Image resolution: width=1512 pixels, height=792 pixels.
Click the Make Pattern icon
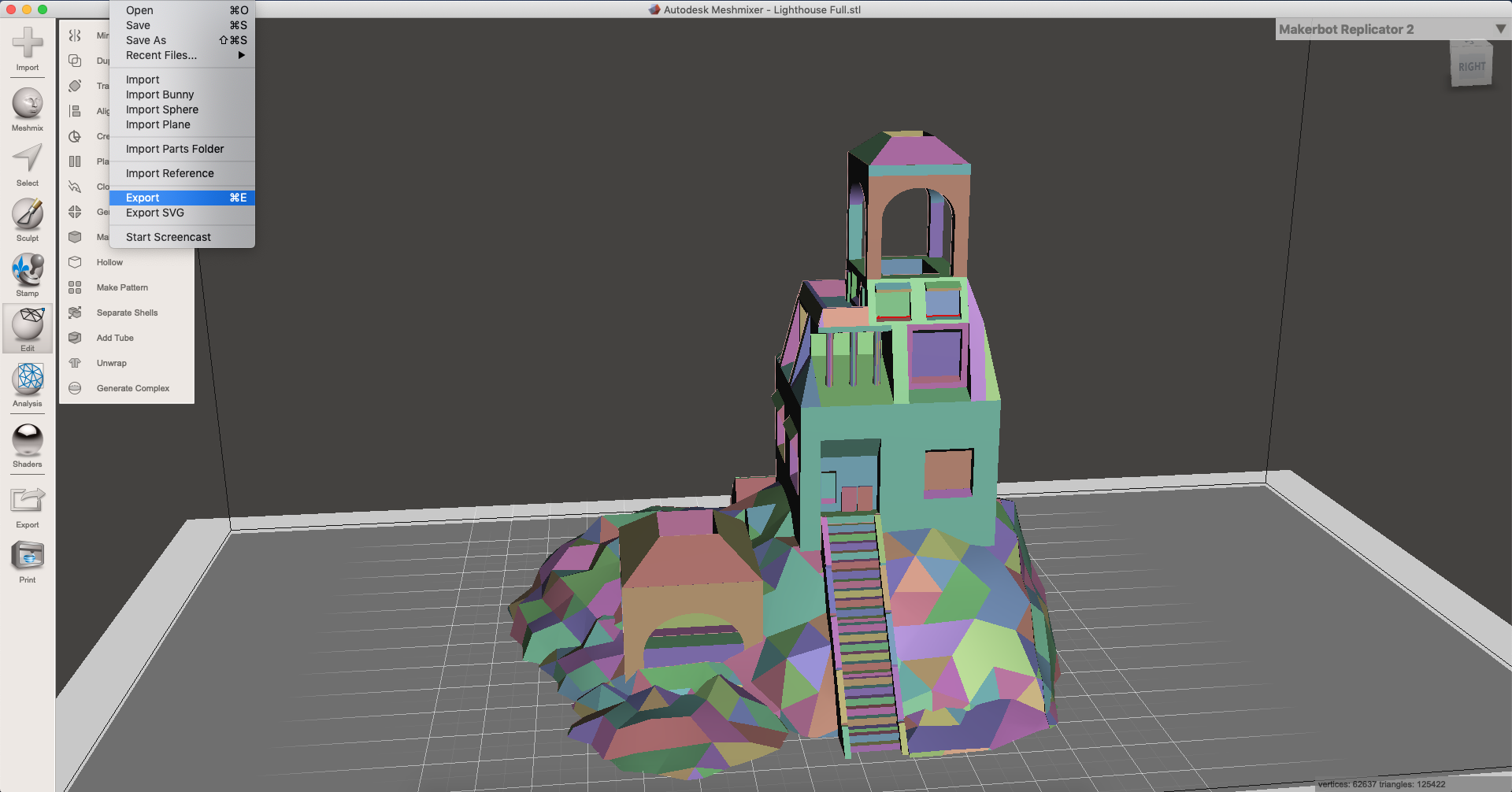(x=75, y=287)
